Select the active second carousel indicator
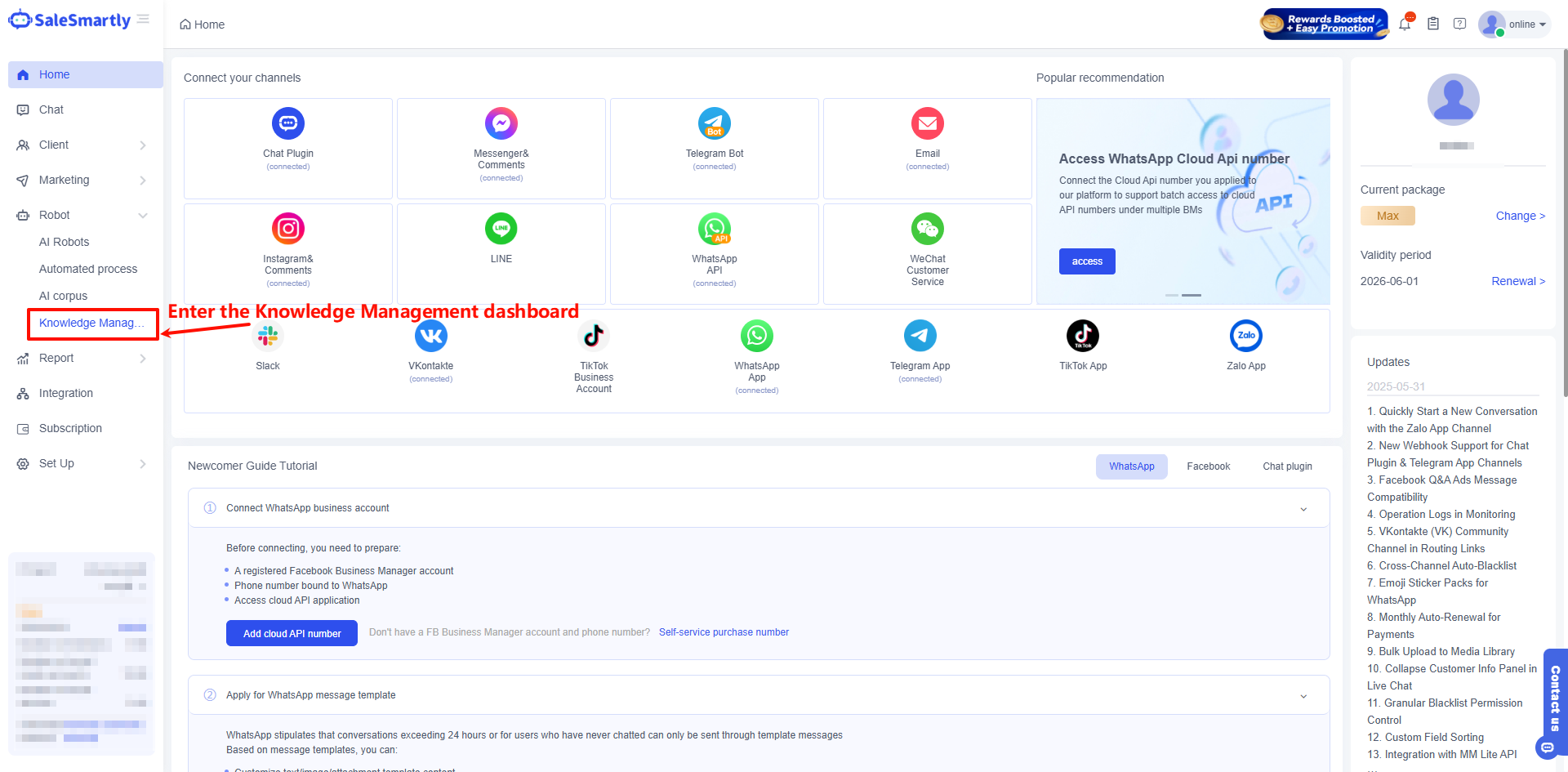This screenshot has width=1568, height=772. coord(1192,295)
